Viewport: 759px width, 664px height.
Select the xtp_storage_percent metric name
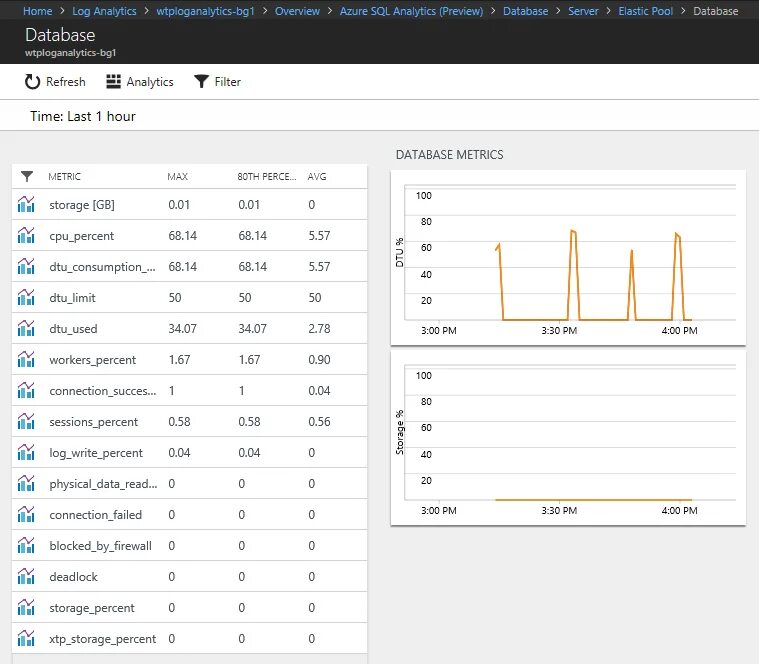tap(103, 638)
